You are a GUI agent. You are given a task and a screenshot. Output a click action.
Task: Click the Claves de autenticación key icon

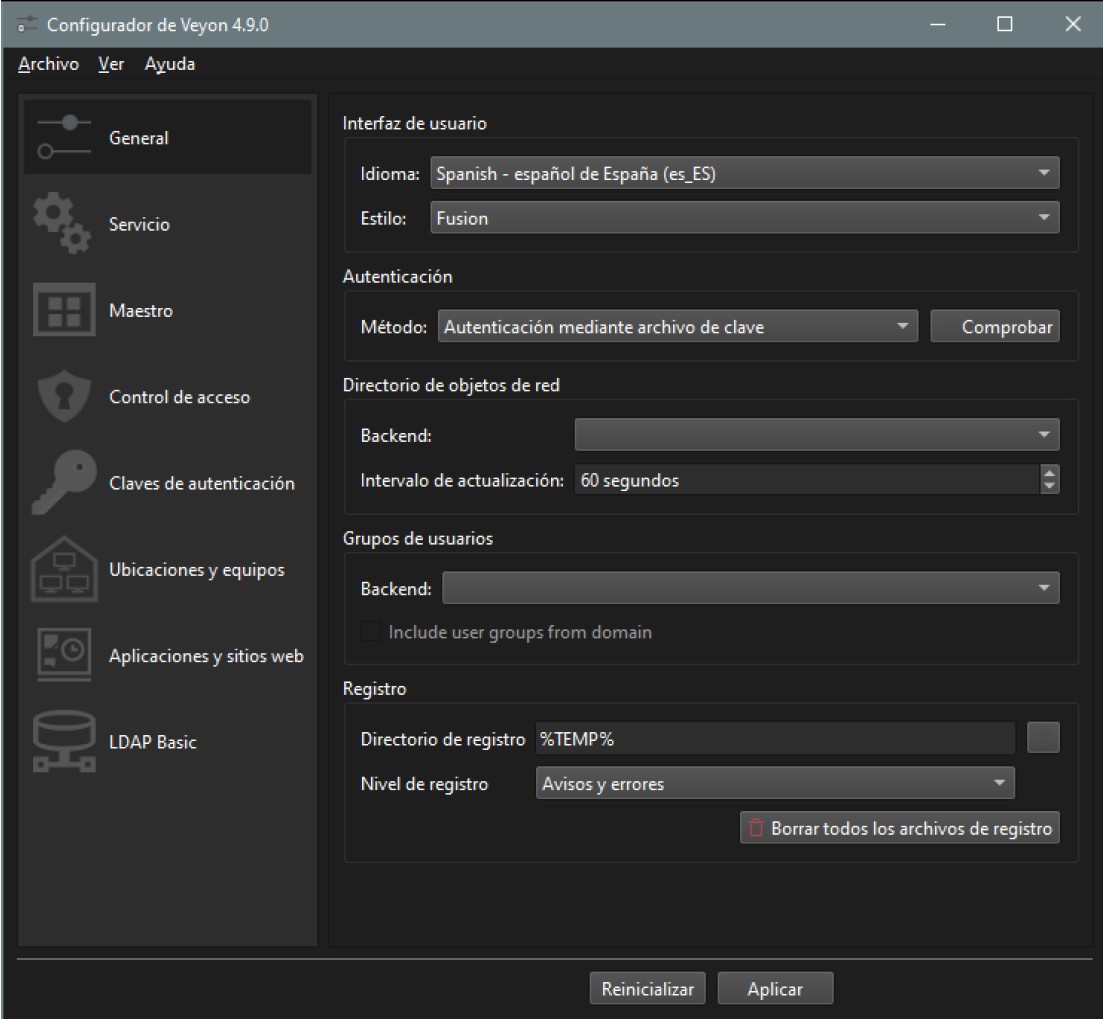pyautogui.click(x=64, y=482)
